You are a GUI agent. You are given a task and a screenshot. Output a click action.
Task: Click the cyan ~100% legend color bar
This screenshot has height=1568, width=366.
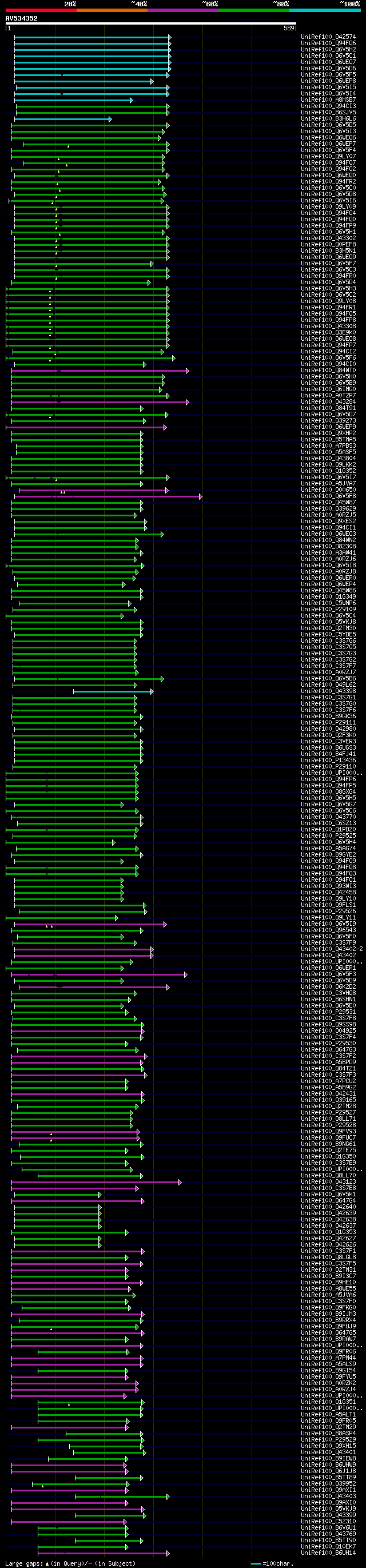(x=325, y=10)
